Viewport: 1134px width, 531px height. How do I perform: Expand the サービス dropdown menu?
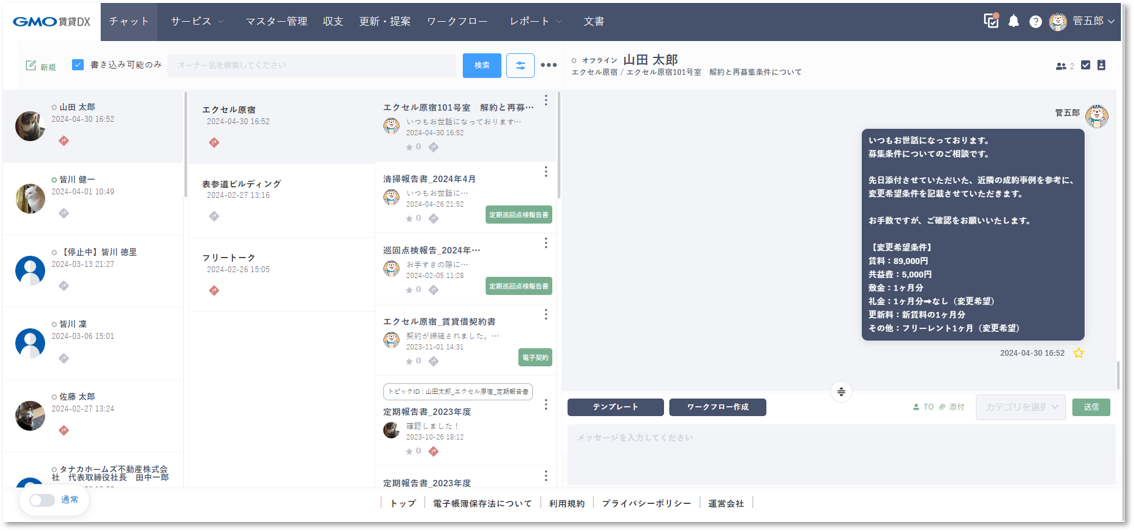point(197,21)
